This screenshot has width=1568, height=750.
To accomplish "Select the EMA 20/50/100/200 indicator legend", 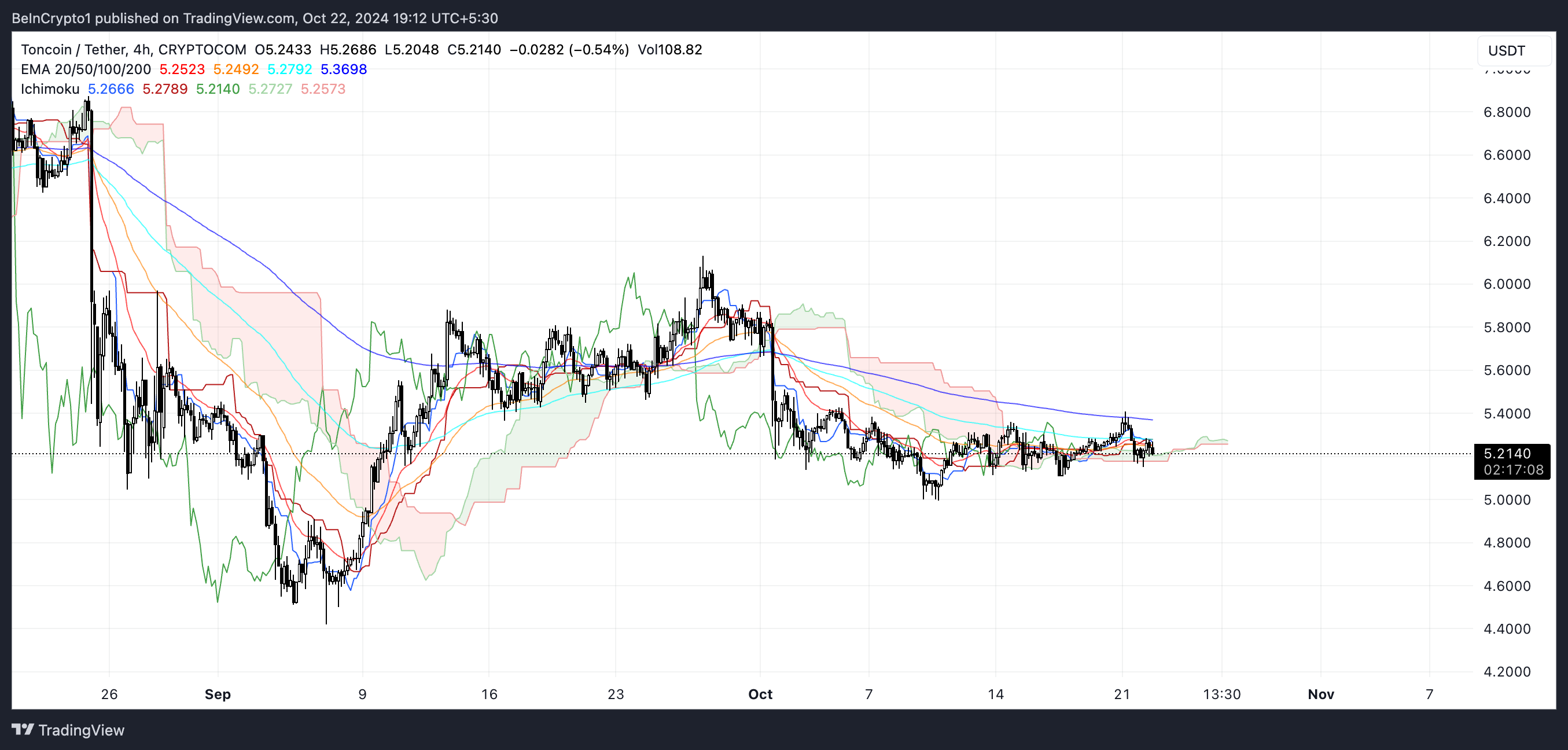I will pos(85,69).
